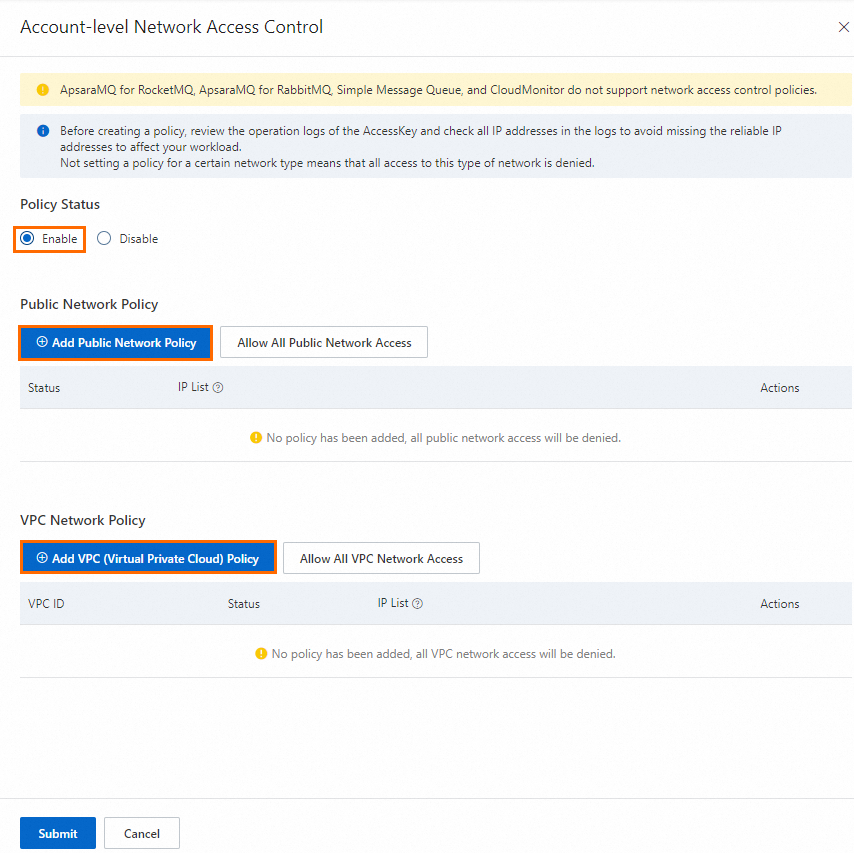Select the Enable policy status radio
854x853 pixels.
[x=28, y=239]
